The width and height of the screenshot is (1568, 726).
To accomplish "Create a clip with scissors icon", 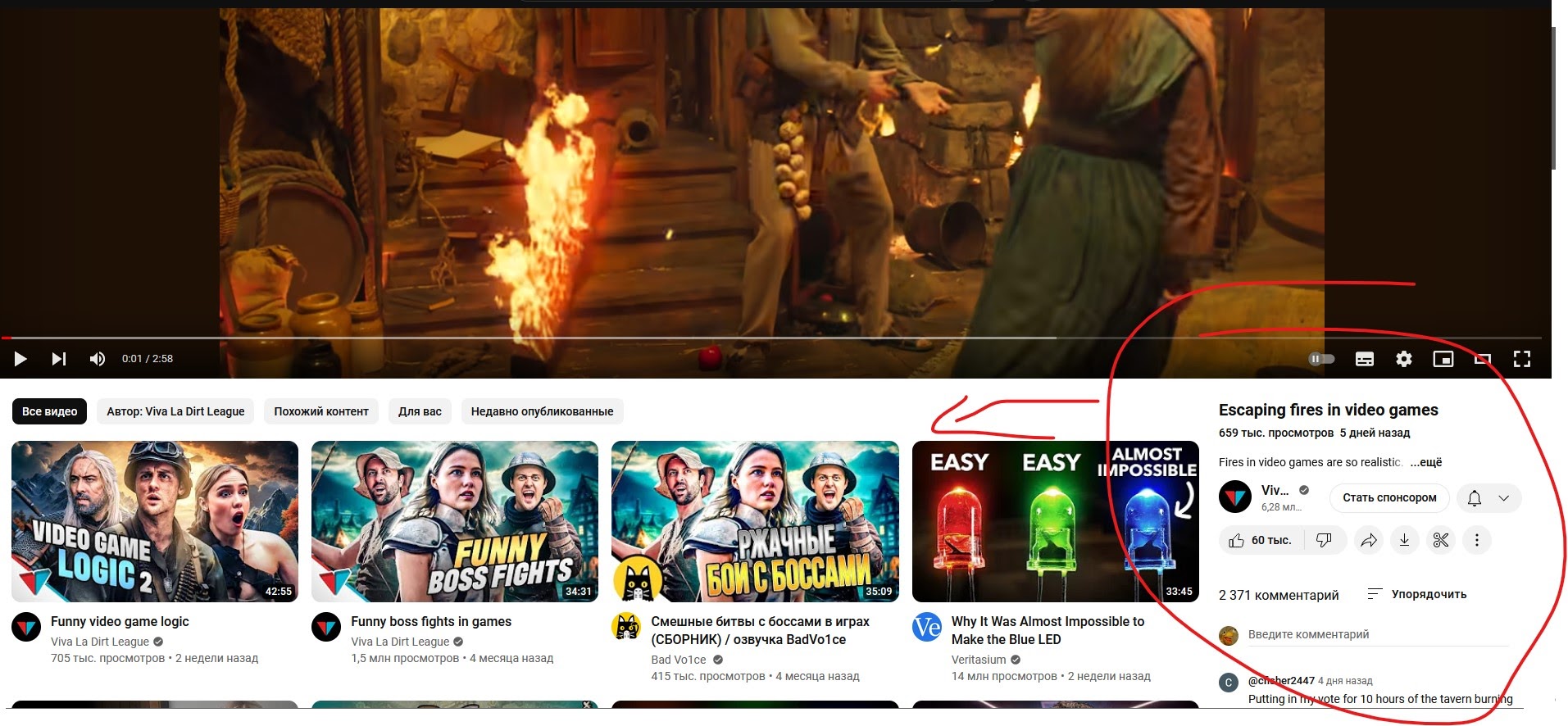I will [1441, 540].
